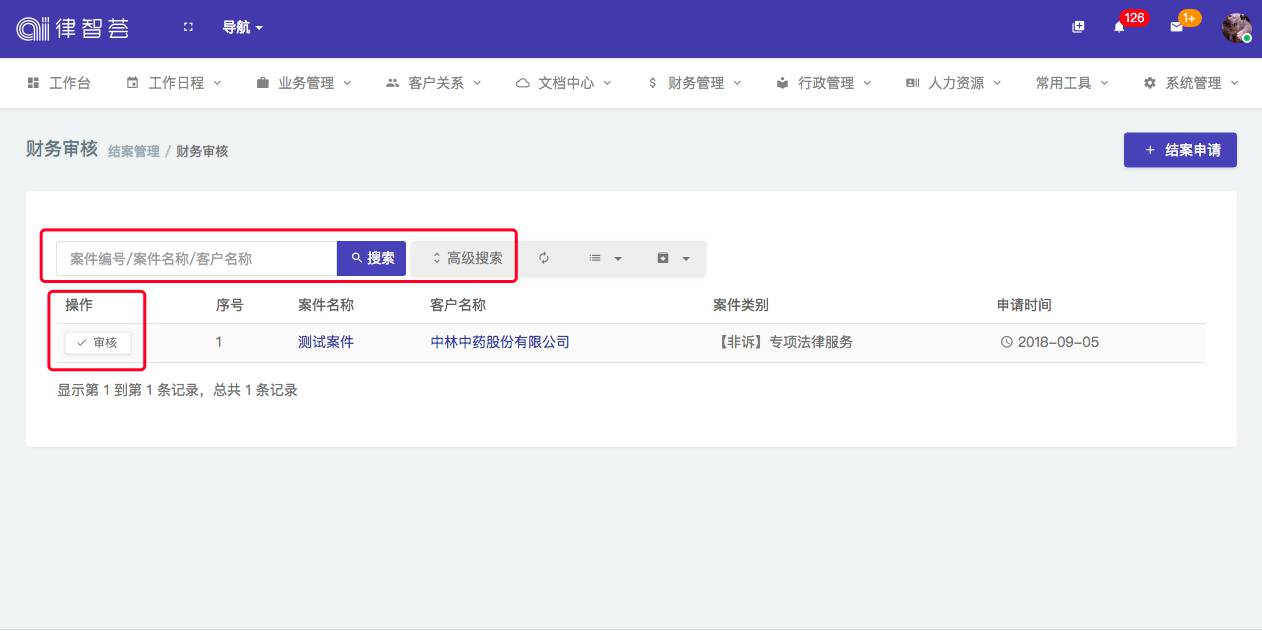This screenshot has width=1262, height=631.
Task: Toggle the 高级搜索 advanced search panel
Action: [x=466, y=258]
